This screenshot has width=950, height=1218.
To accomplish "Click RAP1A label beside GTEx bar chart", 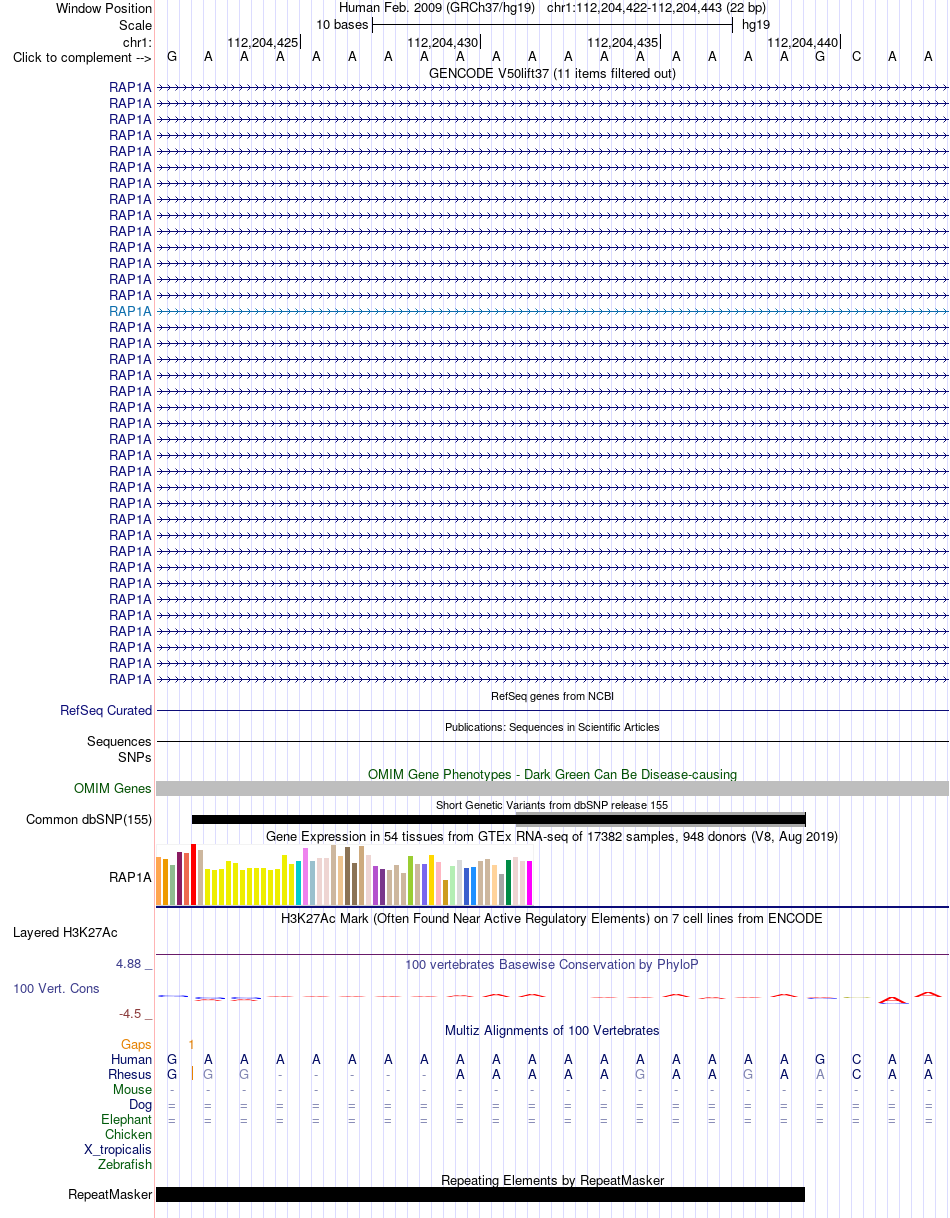I will pyautogui.click(x=130, y=877).
